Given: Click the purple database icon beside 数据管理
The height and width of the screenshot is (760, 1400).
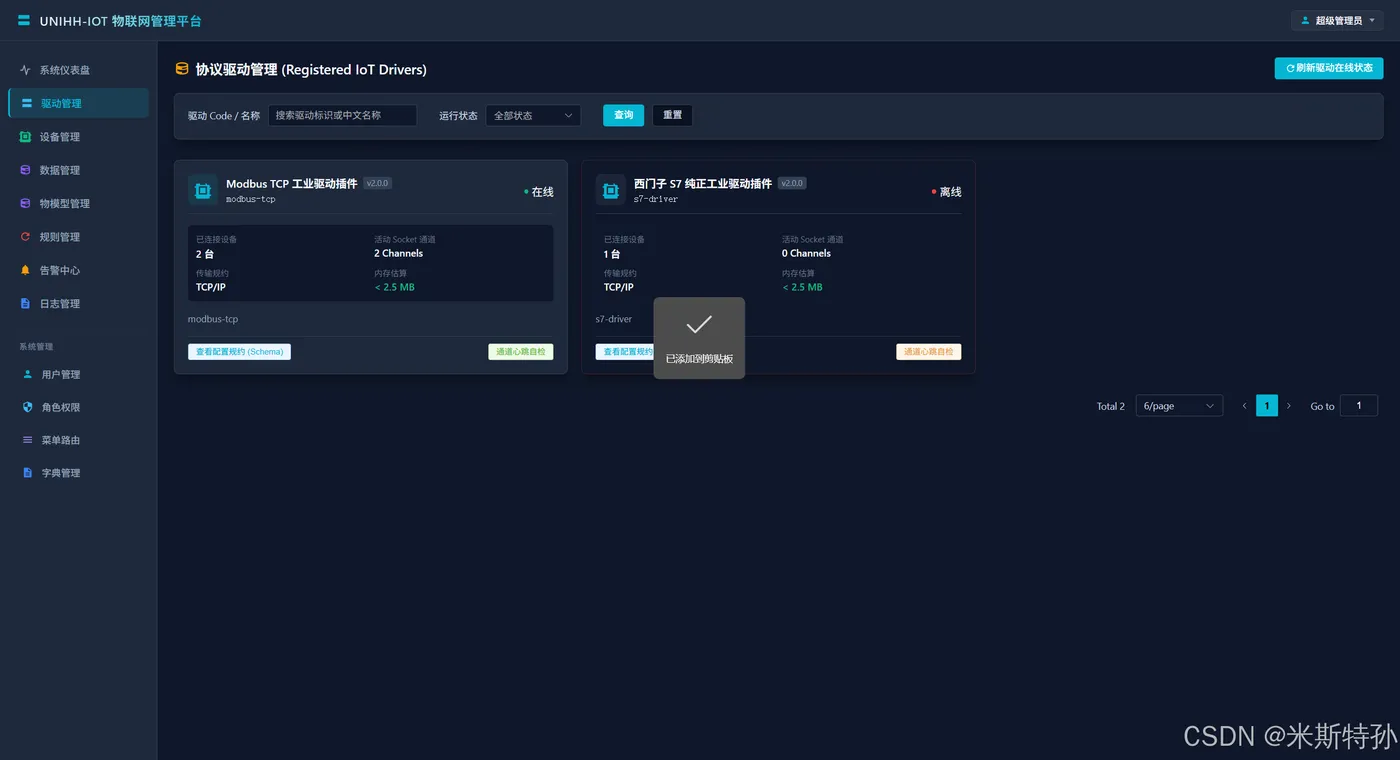Looking at the screenshot, I should click(26, 170).
